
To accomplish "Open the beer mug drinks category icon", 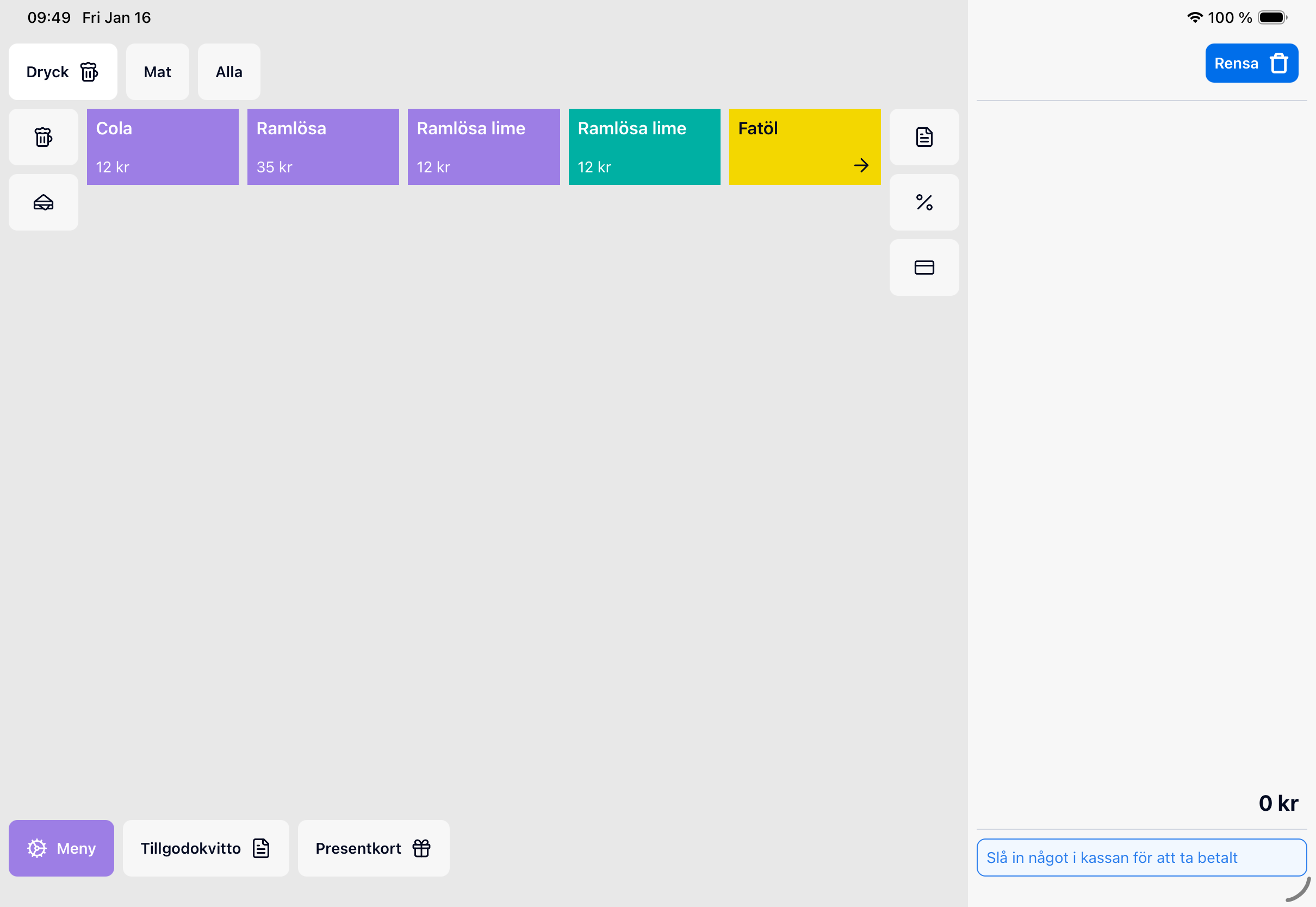I will tap(43, 137).
